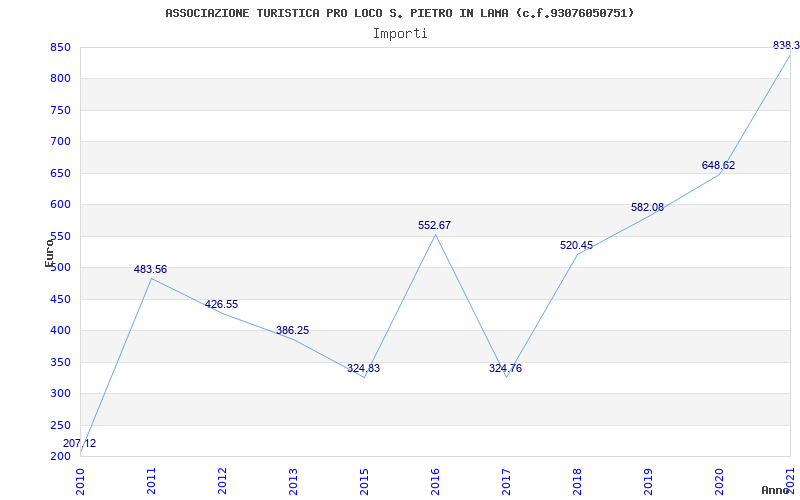Screen dimensions: 800x500
Task: Click the 400 y-axis tick label
Action: click(x=60, y=331)
